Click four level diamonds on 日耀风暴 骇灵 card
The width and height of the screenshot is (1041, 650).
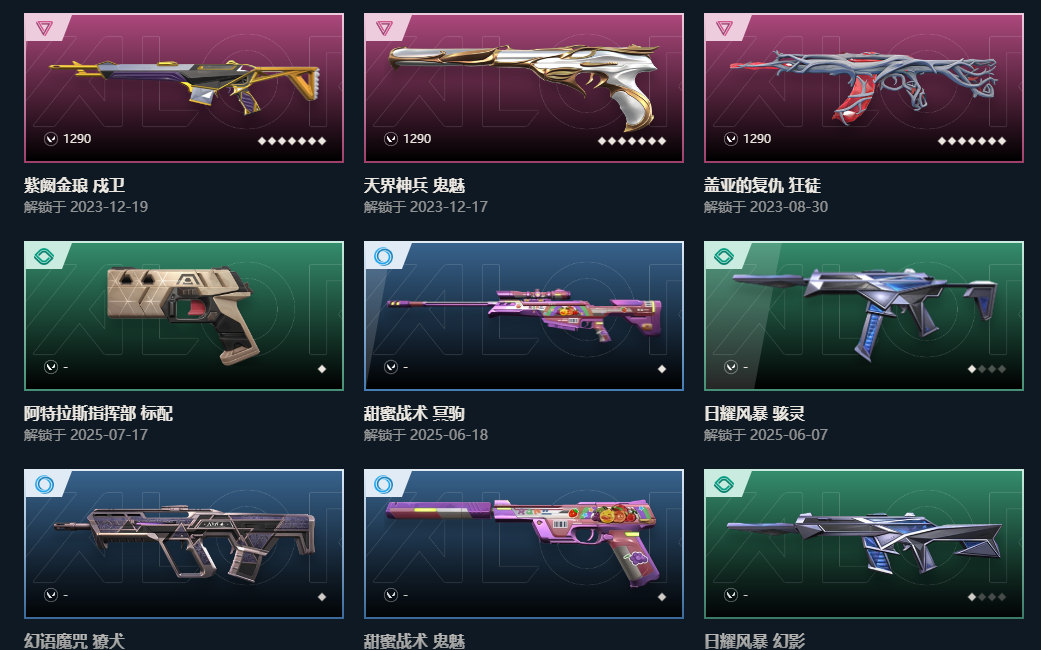pos(987,368)
